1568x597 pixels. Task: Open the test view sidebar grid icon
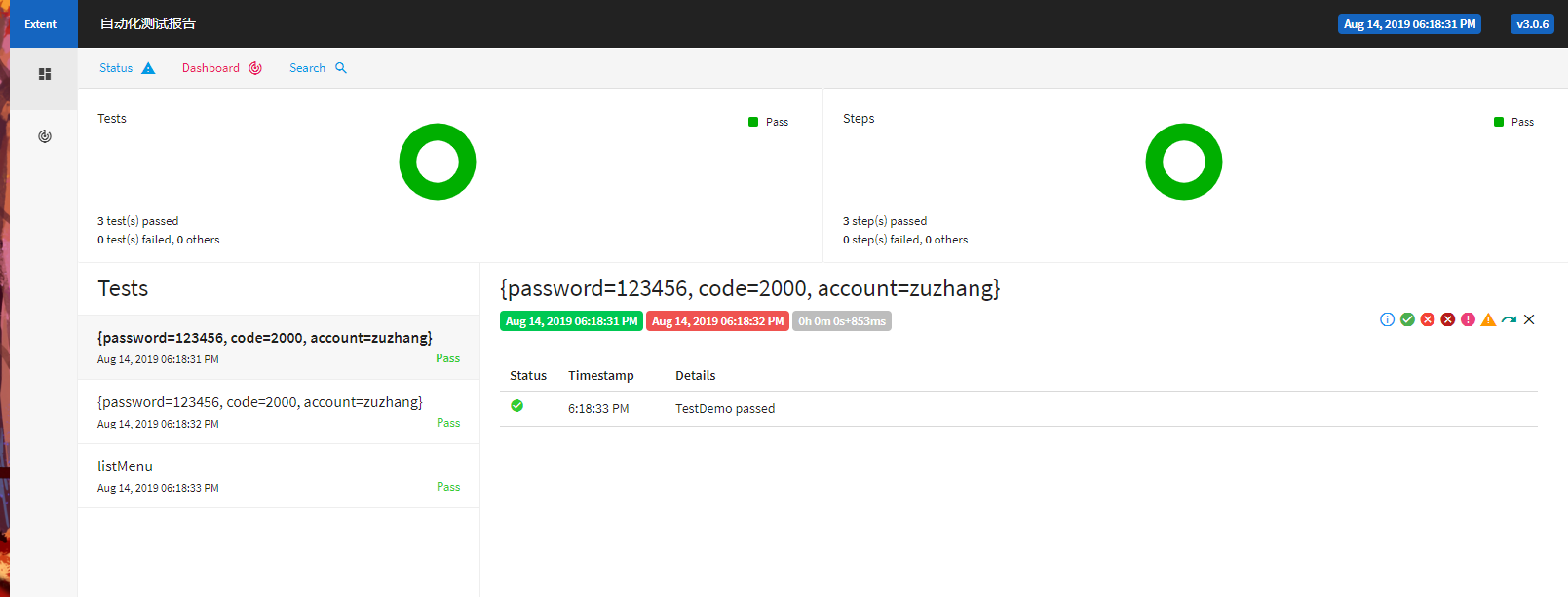pos(44,74)
